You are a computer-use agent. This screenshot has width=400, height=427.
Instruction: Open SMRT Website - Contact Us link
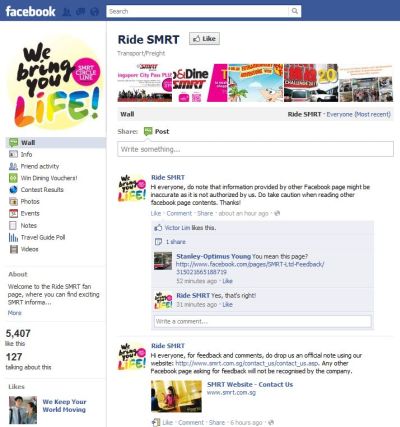(x=250, y=384)
